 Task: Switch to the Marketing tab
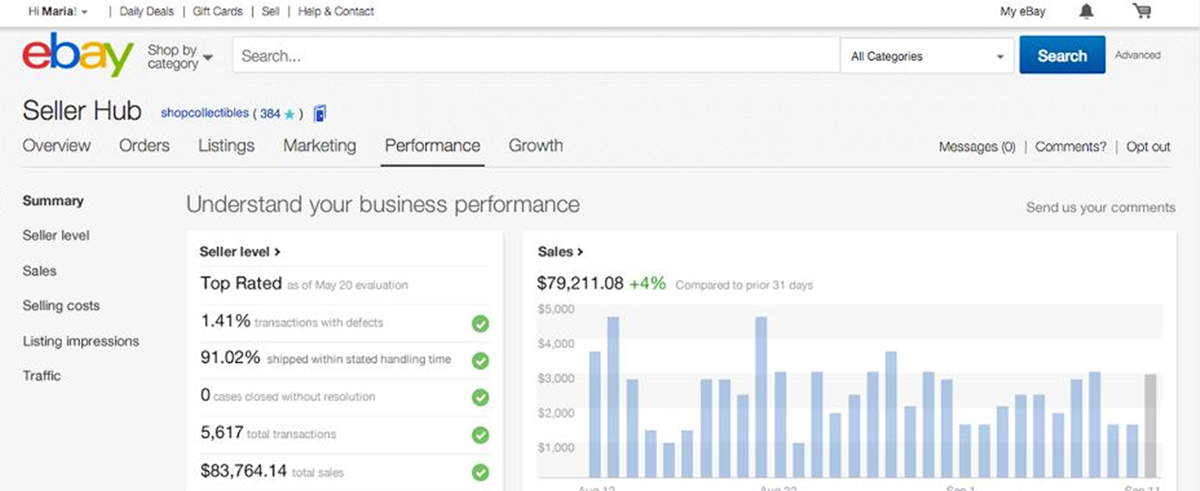(319, 146)
